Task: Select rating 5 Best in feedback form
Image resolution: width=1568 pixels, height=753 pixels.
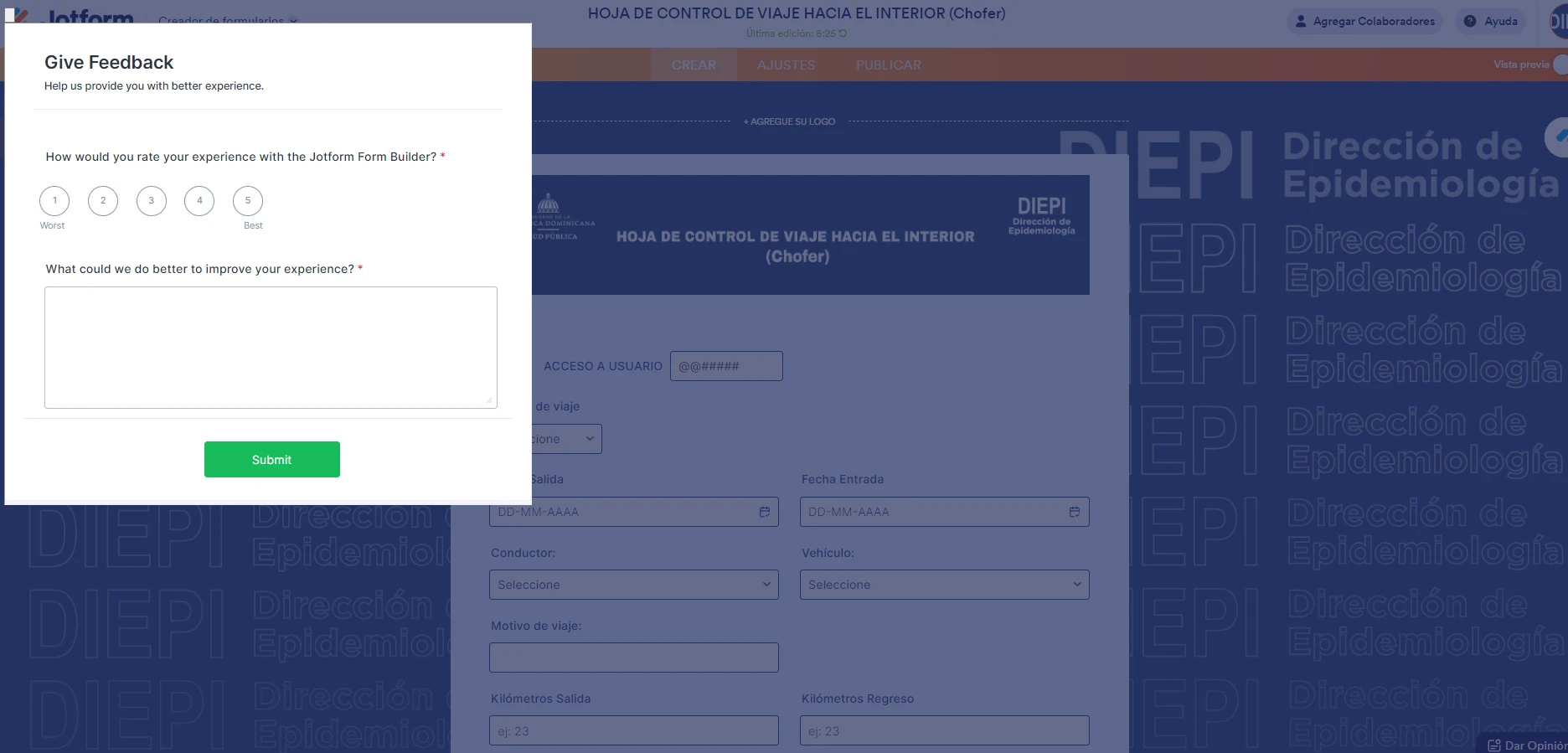Action: pos(248,201)
